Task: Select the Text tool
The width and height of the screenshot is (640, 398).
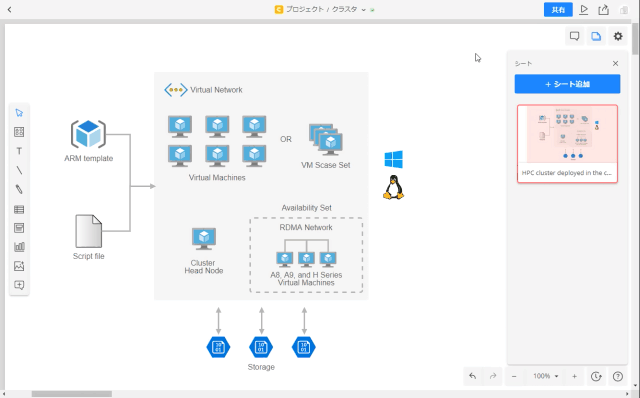Action: (19, 151)
